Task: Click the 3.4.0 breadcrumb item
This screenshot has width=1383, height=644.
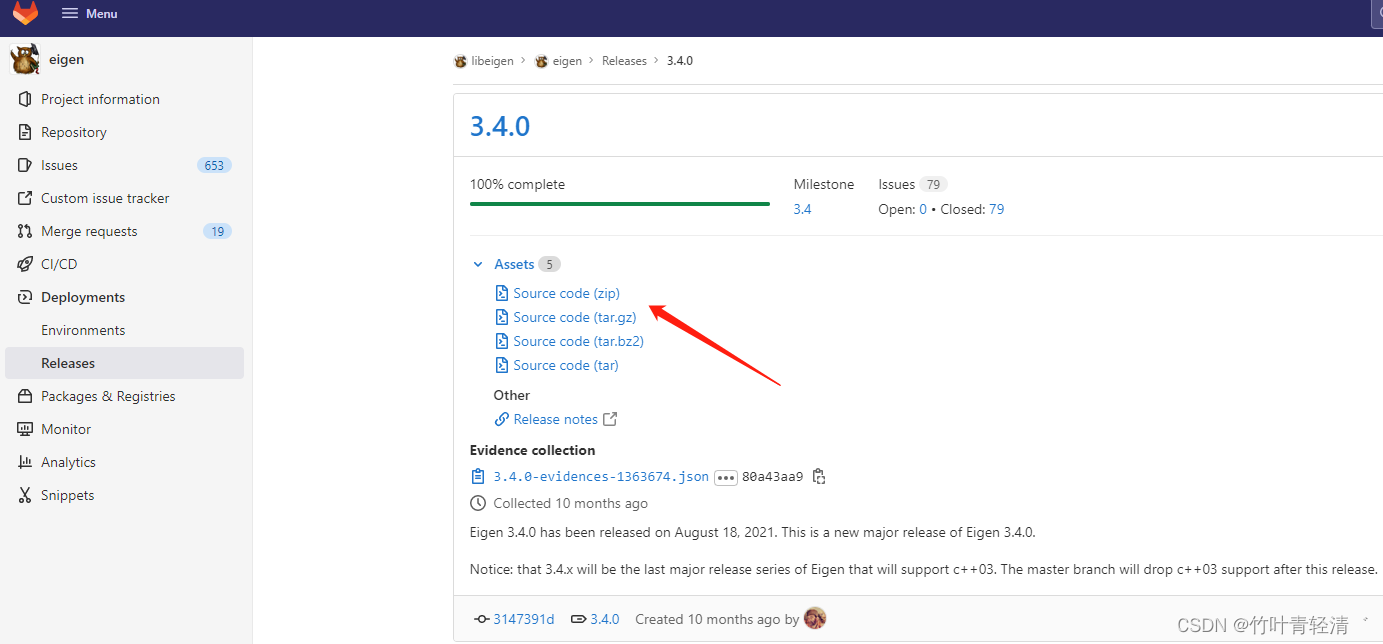Action: click(680, 61)
